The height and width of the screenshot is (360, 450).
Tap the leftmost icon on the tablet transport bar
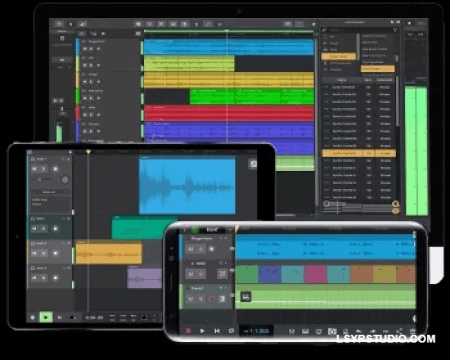click(x=33, y=317)
